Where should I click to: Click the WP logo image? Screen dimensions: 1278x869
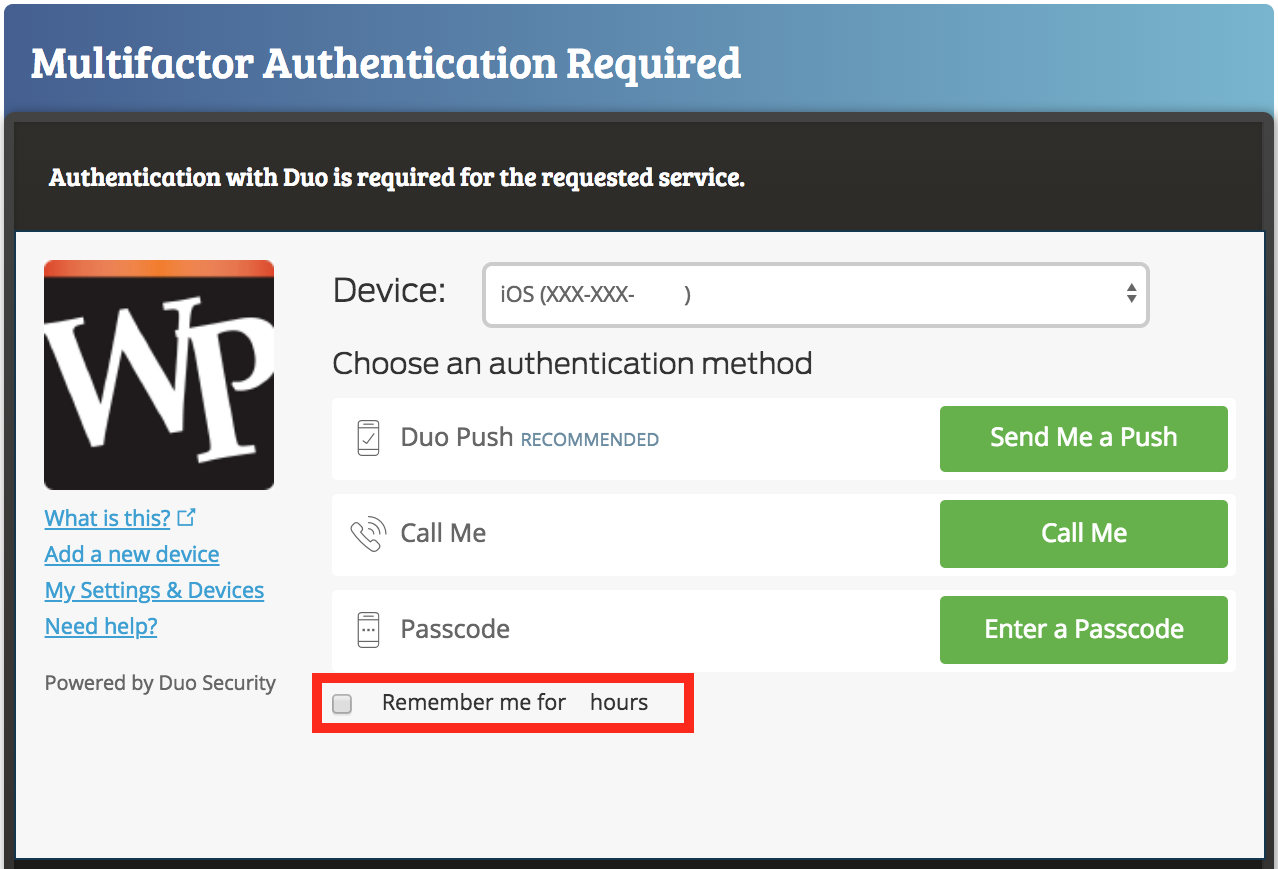[159, 375]
